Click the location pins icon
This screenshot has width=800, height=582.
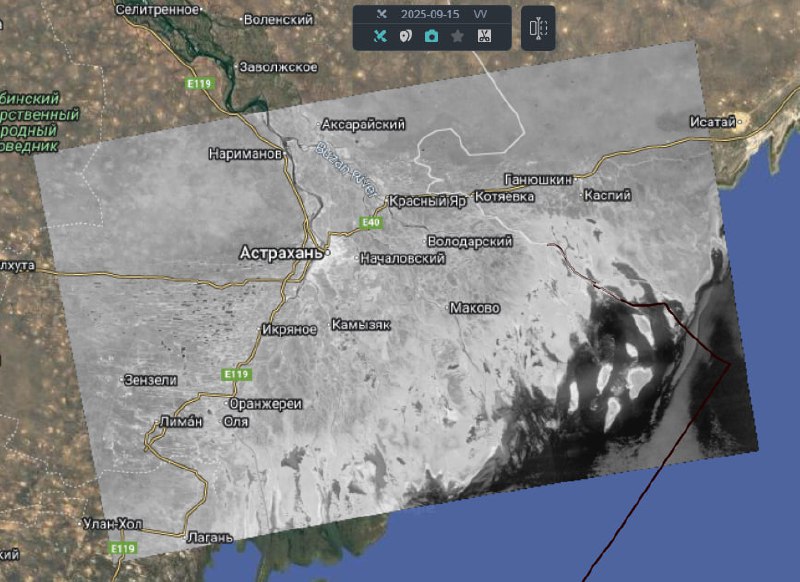(x=406, y=36)
